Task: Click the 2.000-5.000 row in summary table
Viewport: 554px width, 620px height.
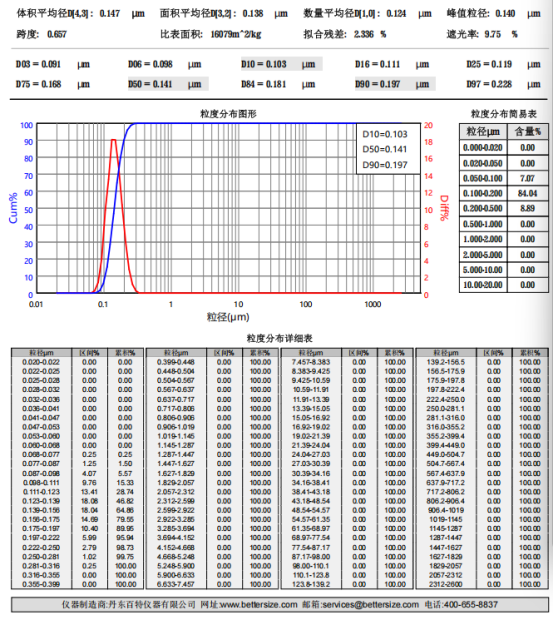Action: pos(504,255)
